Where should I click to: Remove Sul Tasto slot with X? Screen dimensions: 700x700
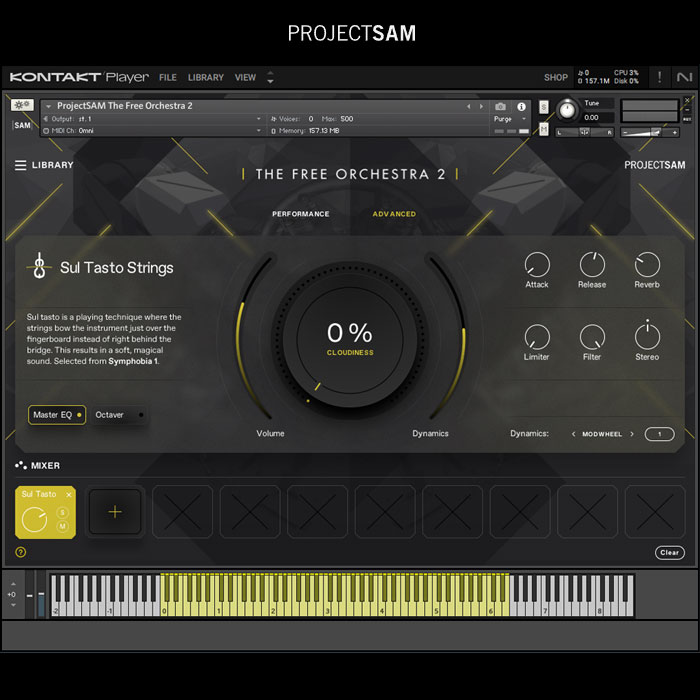(x=69, y=495)
